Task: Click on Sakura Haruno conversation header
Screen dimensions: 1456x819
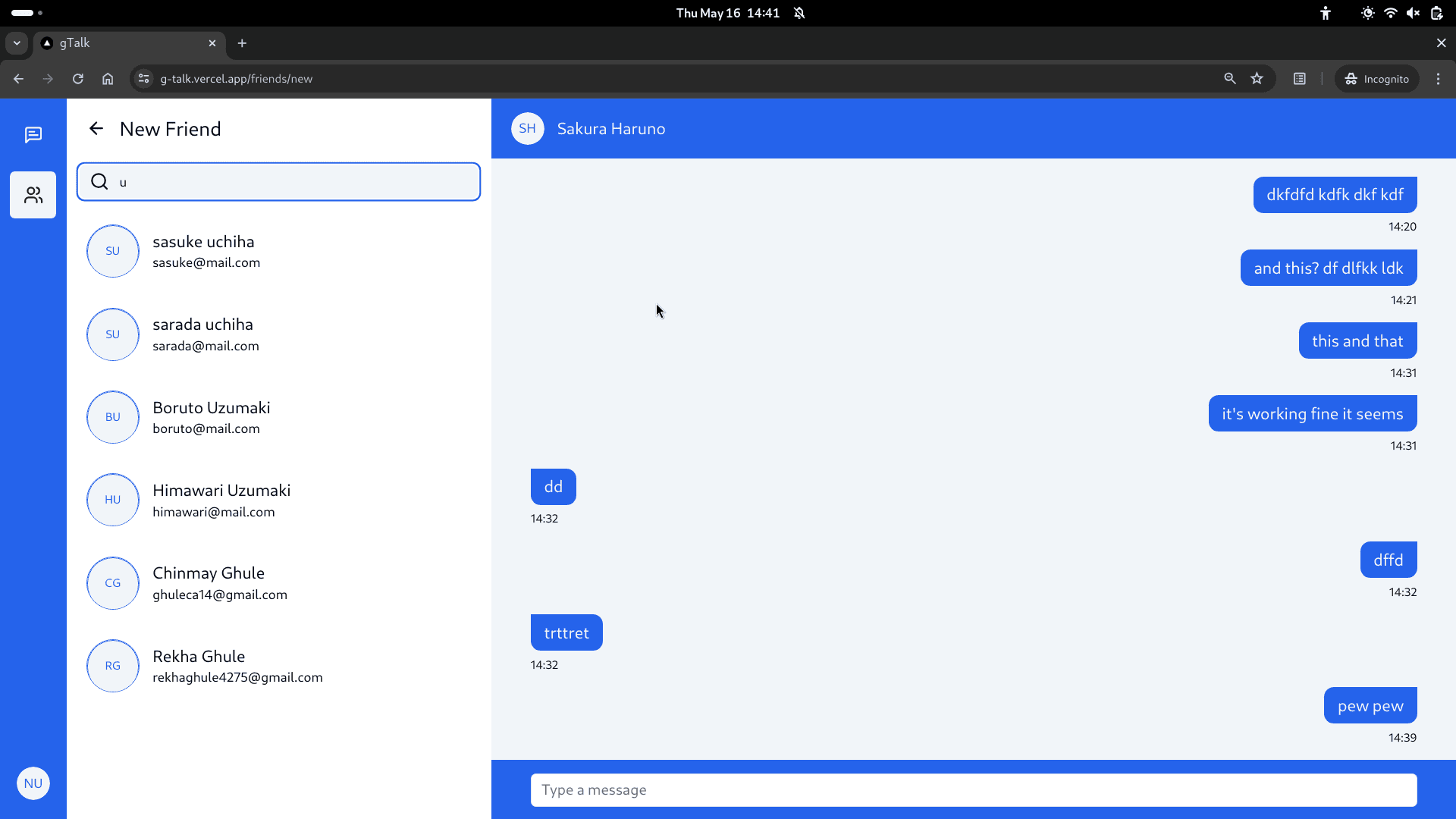Action: click(612, 128)
